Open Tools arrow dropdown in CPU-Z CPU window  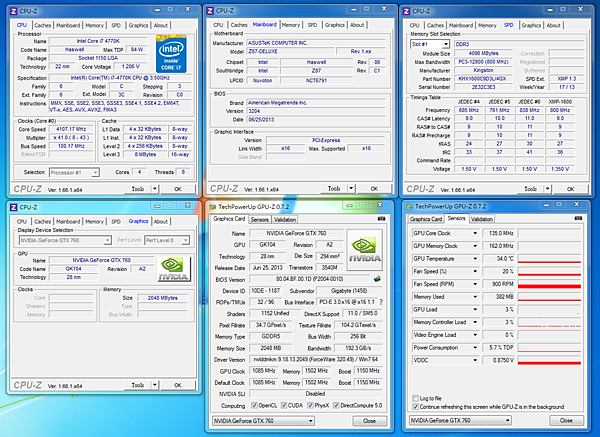tap(155, 189)
